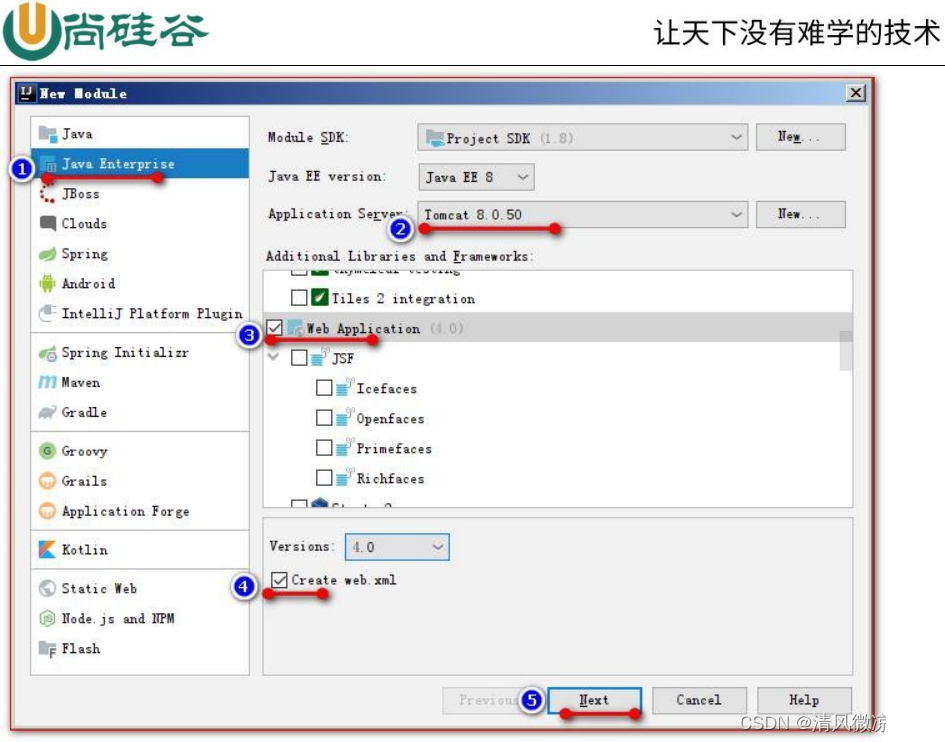The image size is (945, 742).
Task: Open the Versions 4.0 dropdown
Action: (x=397, y=547)
